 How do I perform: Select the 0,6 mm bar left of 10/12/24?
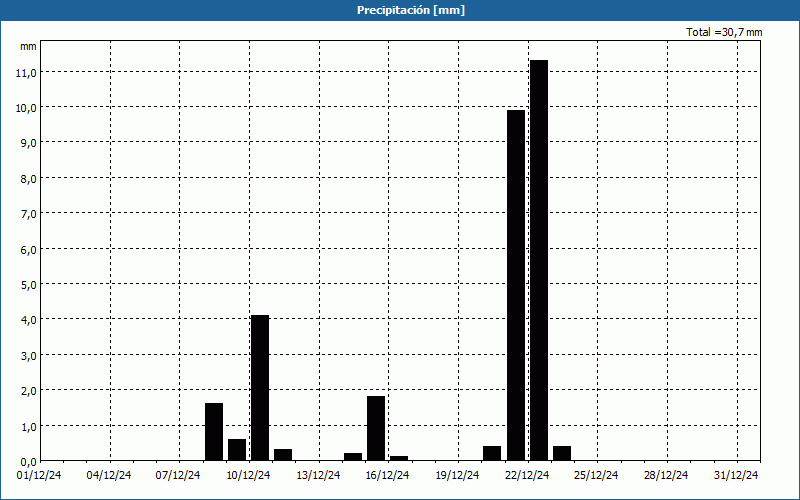point(237,449)
